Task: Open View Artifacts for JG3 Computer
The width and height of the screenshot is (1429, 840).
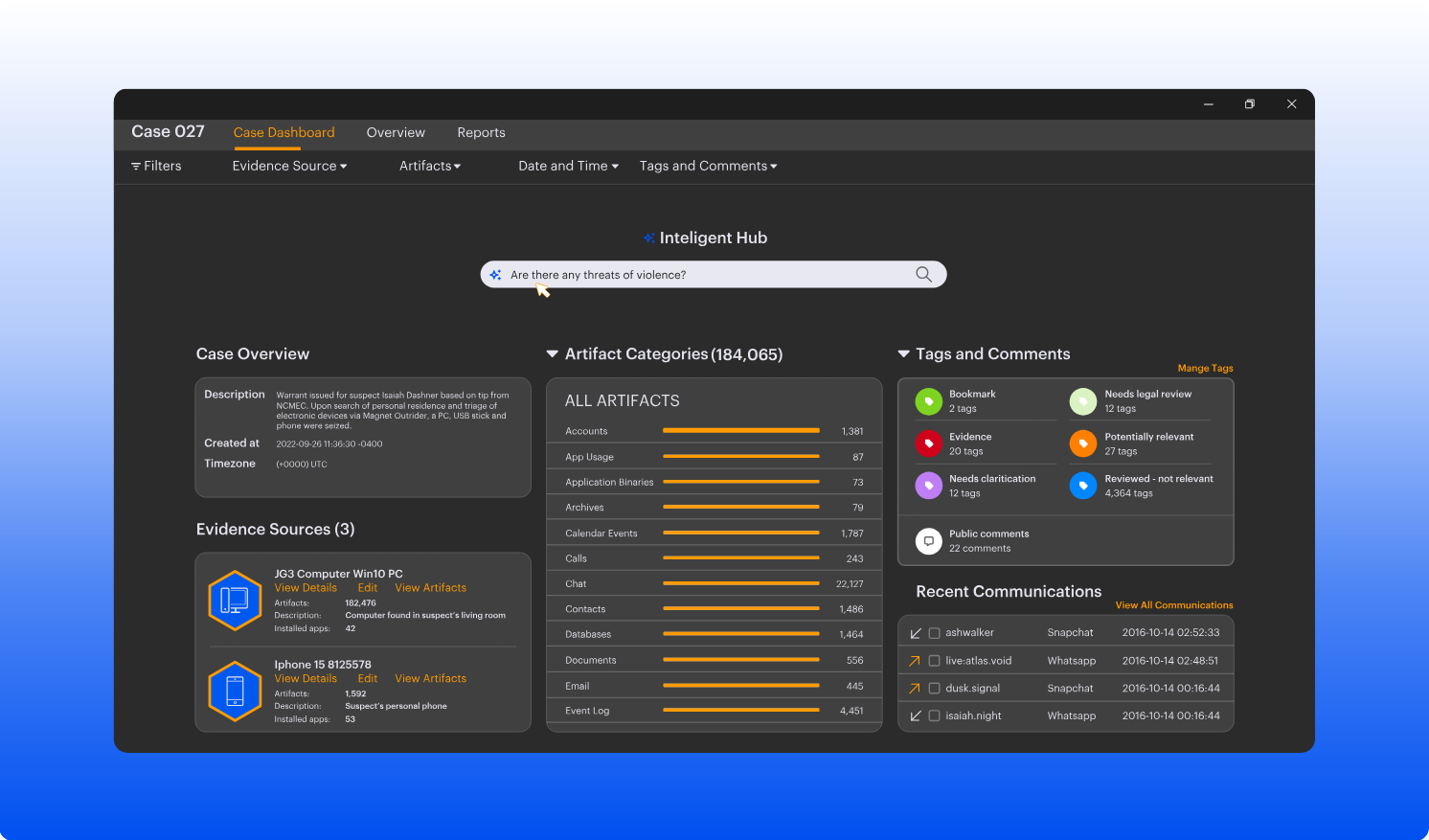Action: coord(430,588)
